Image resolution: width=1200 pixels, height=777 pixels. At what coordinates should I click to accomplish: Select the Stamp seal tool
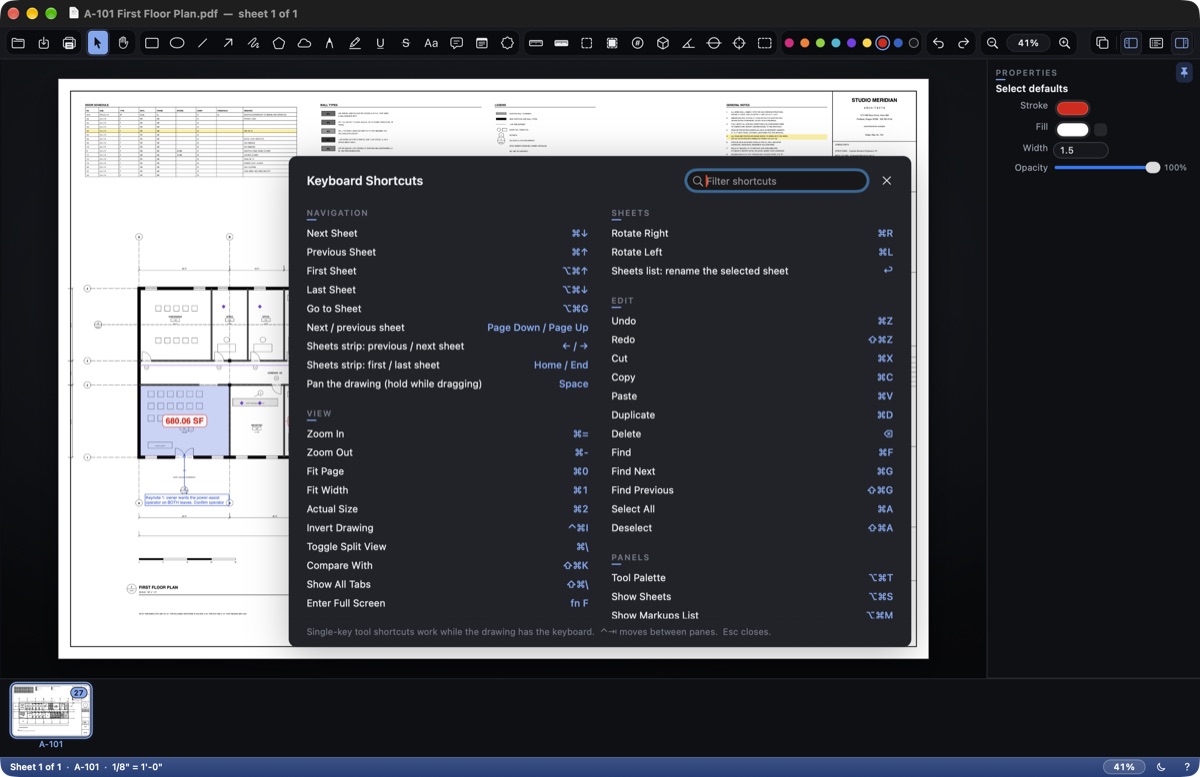pyautogui.click(x=508, y=43)
